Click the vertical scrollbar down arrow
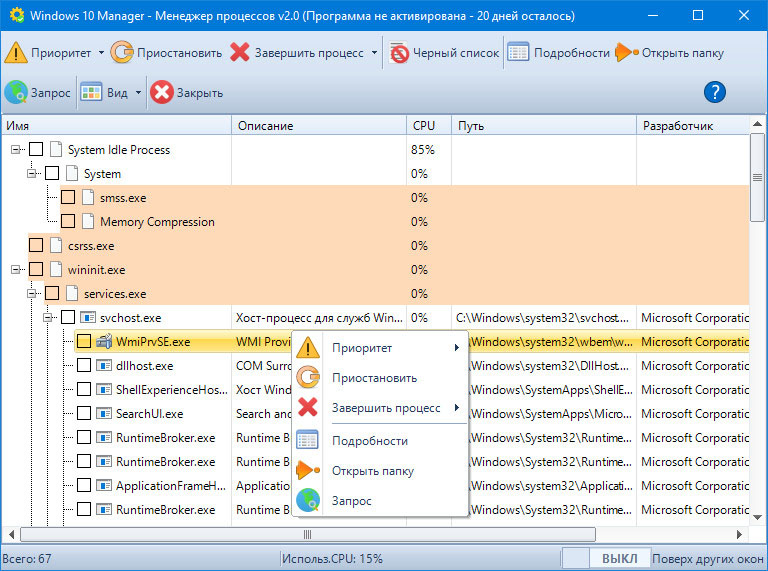Viewport: 768px width, 571px height. pyautogui.click(x=757, y=517)
